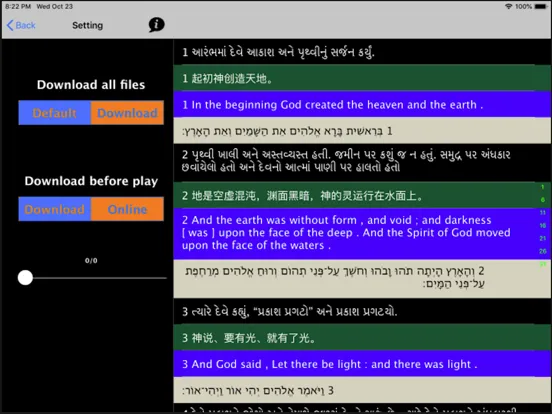
Task: Select Chinese verse 1 '起初神创造天地'
Action: (362, 78)
